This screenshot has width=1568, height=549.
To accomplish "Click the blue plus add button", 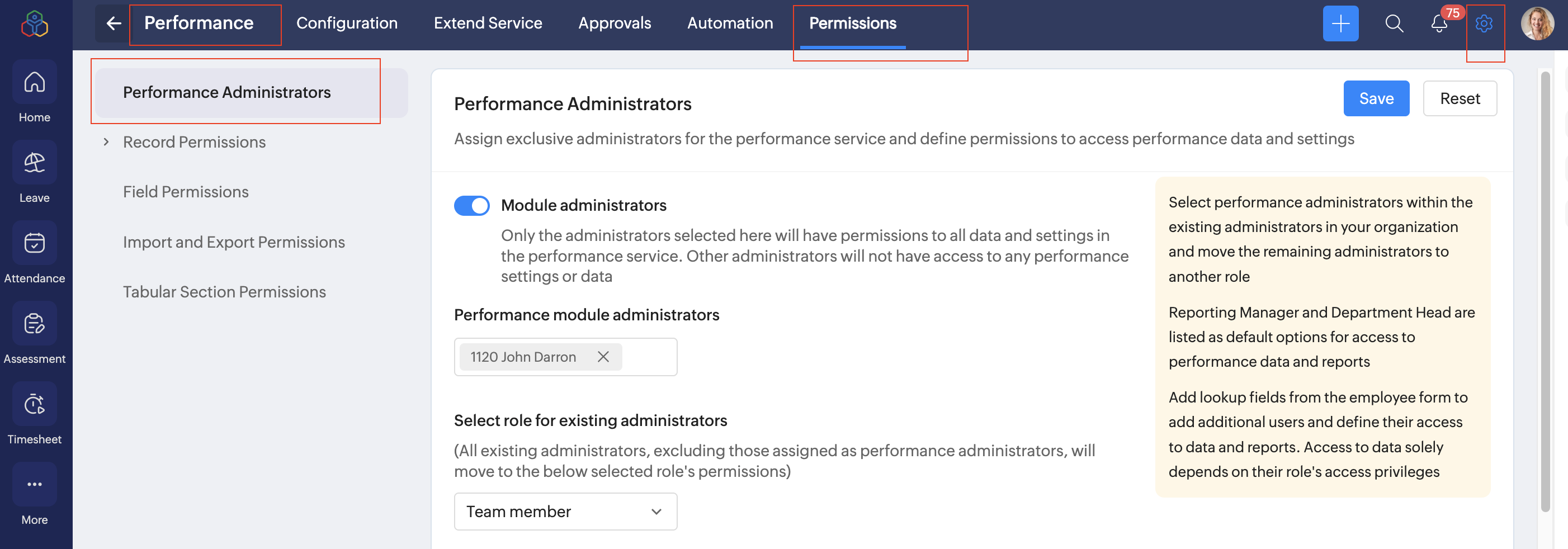I will coord(1340,23).
